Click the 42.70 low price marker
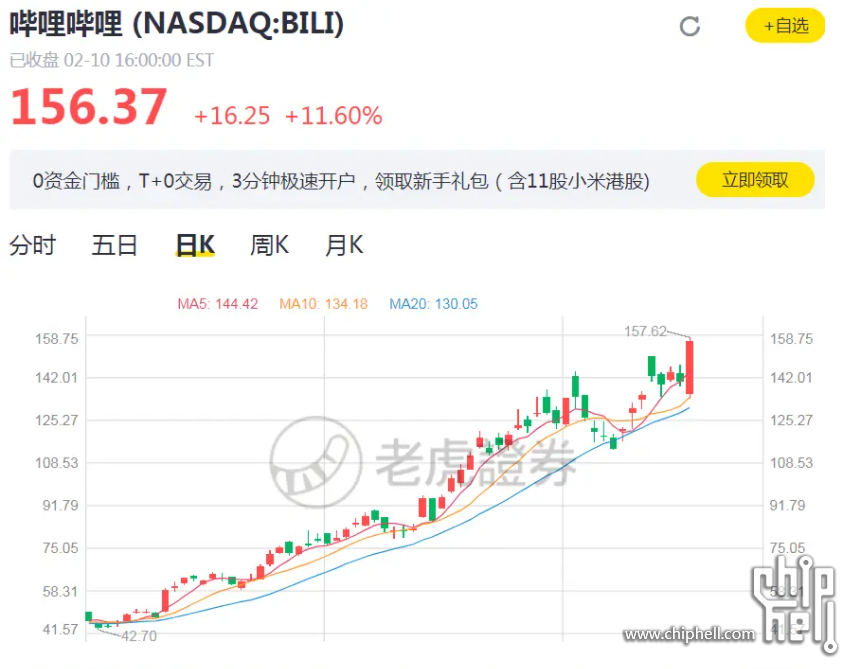 139,636
